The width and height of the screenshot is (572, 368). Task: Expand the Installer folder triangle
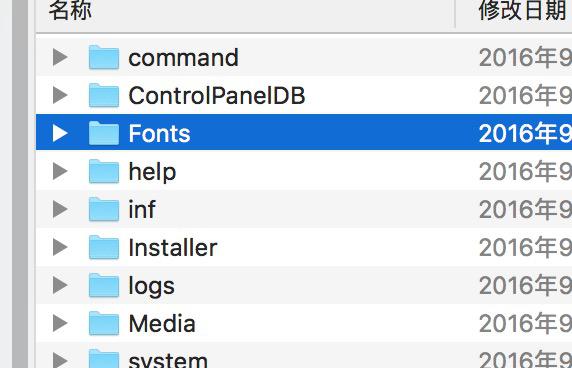click(60, 247)
